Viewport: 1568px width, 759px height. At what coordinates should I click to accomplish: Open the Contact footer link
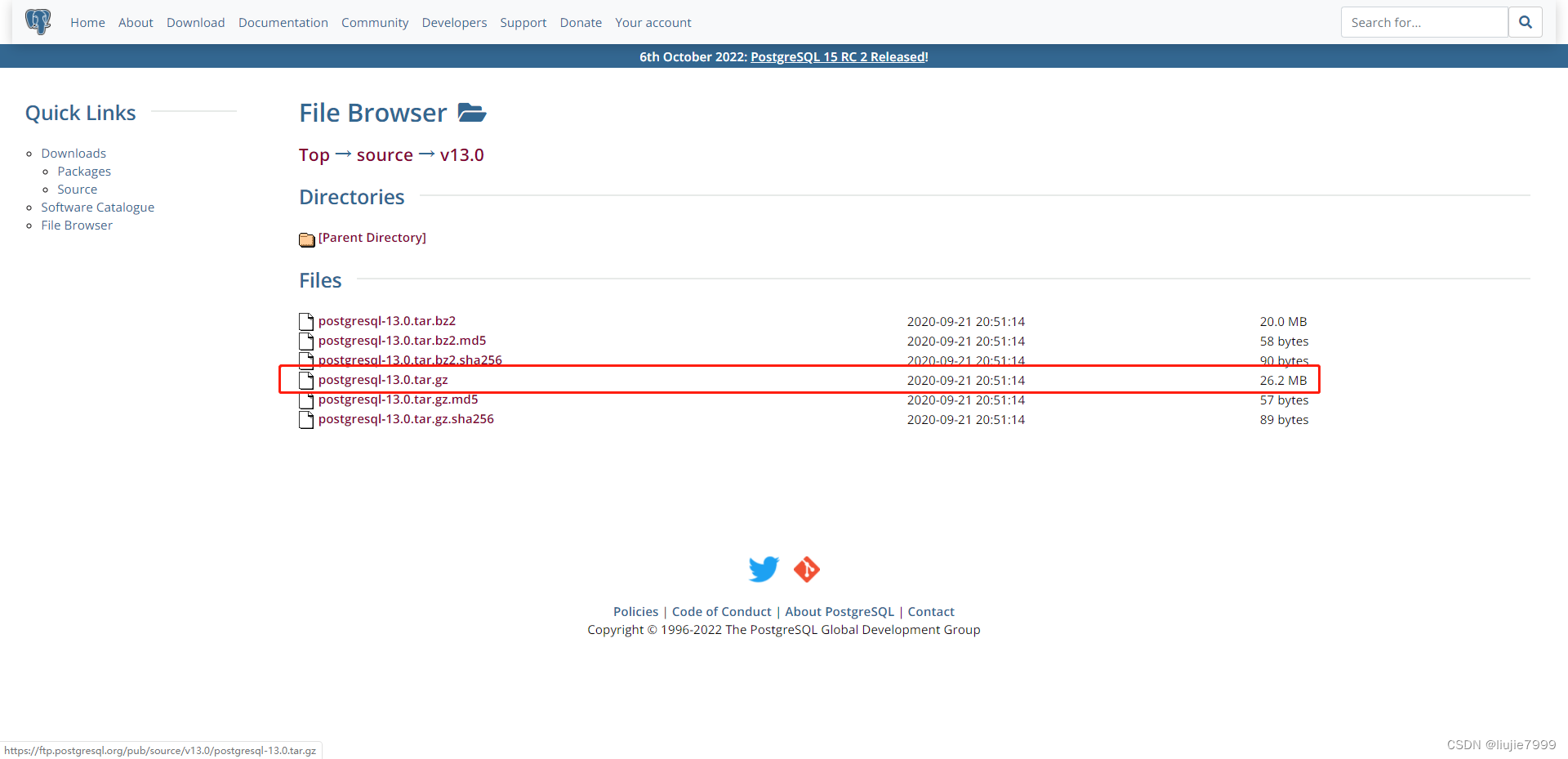coord(931,611)
